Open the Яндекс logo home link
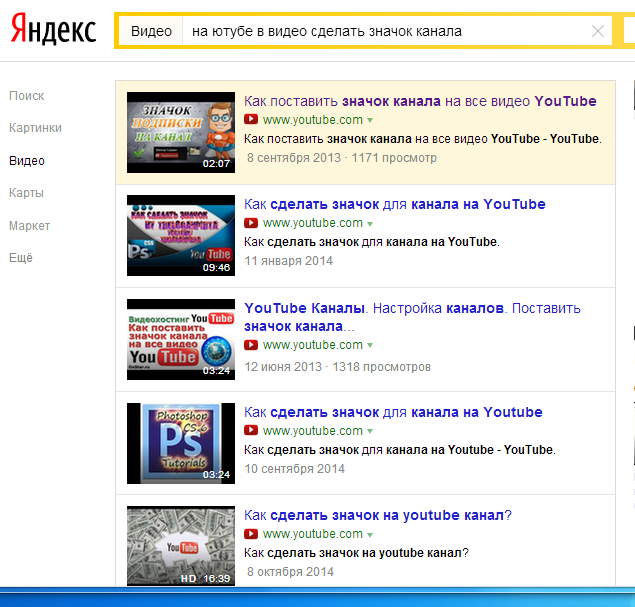This screenshot has height=607, width=635. tap(53, 30)
